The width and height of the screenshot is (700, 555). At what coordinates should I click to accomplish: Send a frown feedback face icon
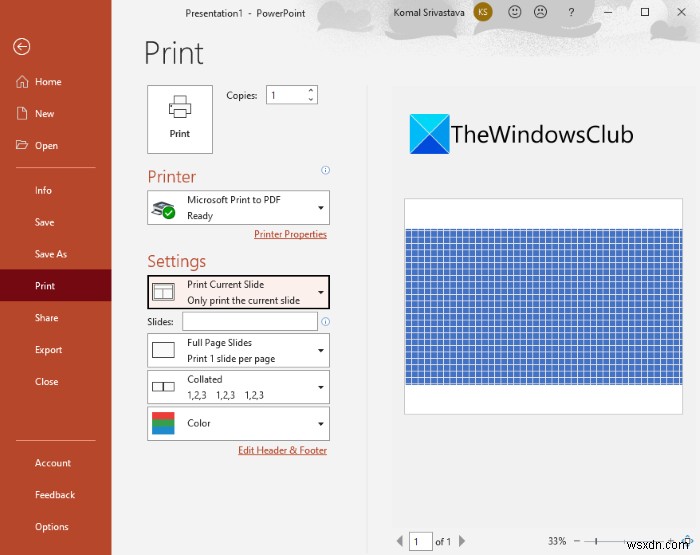tap(540, 12)
